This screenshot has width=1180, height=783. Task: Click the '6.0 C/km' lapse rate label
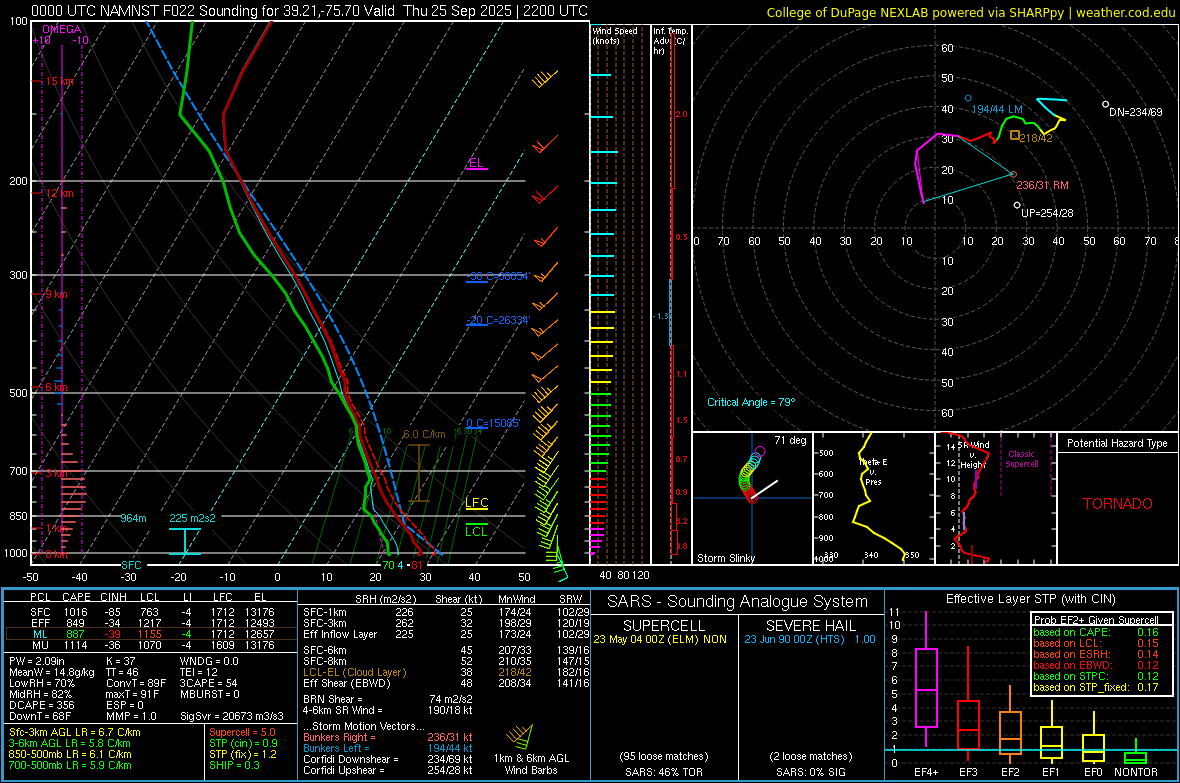click(424, 434)
